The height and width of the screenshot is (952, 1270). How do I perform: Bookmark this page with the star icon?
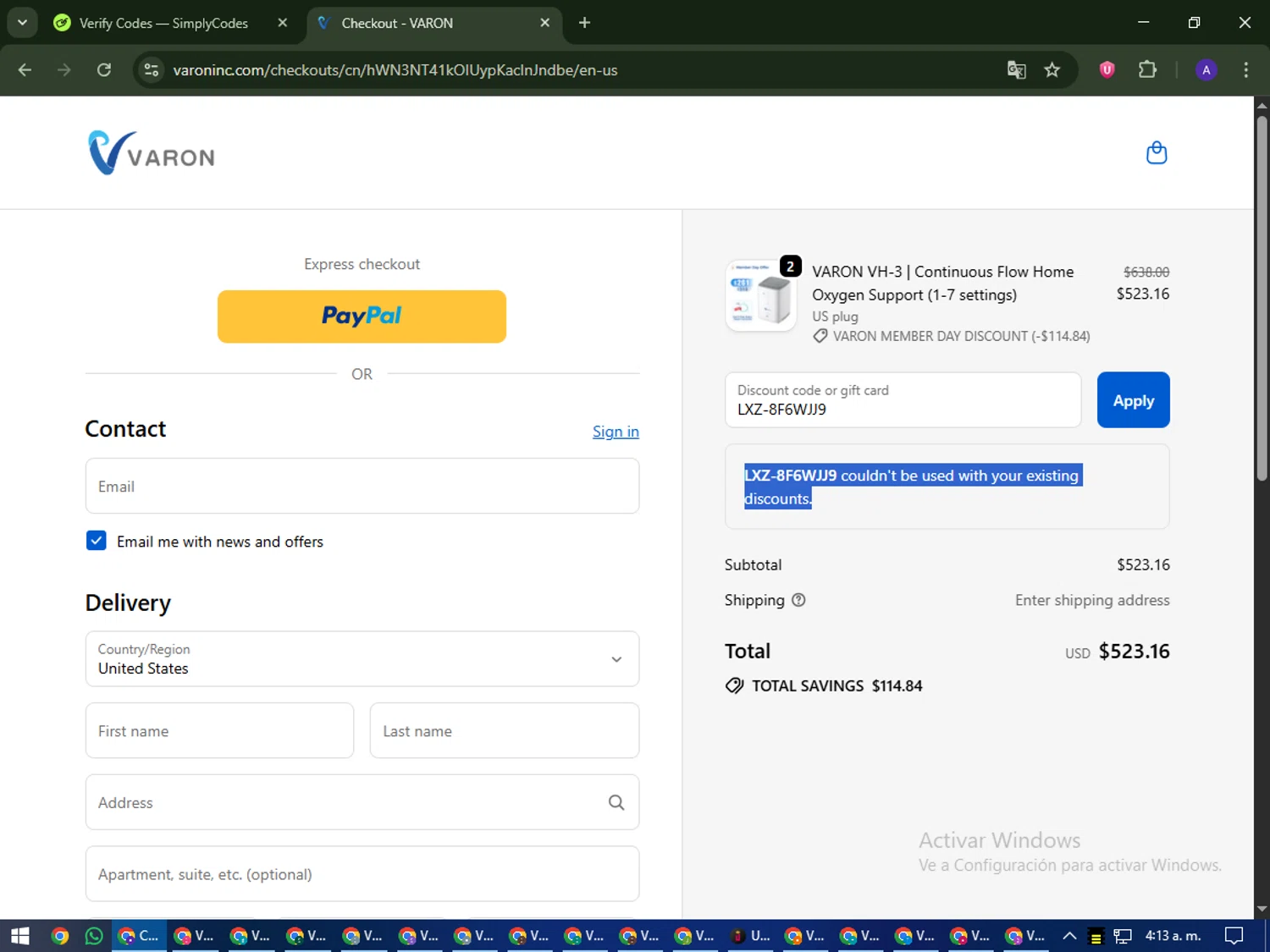pyautogui.click(x=1052, y=70)
